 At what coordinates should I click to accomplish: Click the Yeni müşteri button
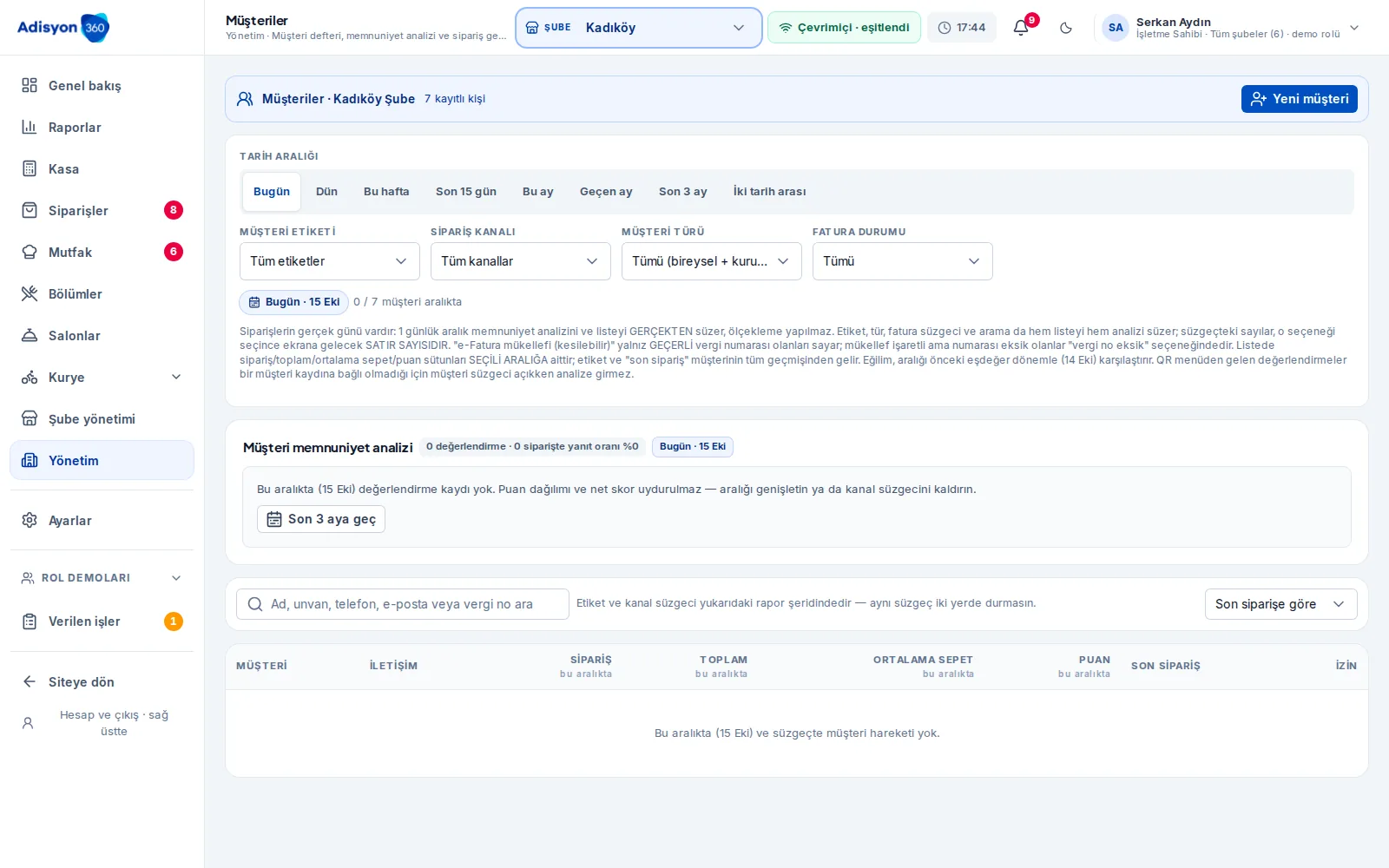[1300, 99]
